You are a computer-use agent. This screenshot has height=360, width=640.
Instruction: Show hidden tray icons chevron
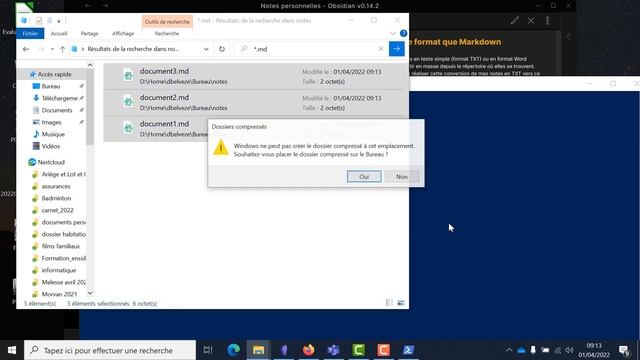[x=509, y=350]
